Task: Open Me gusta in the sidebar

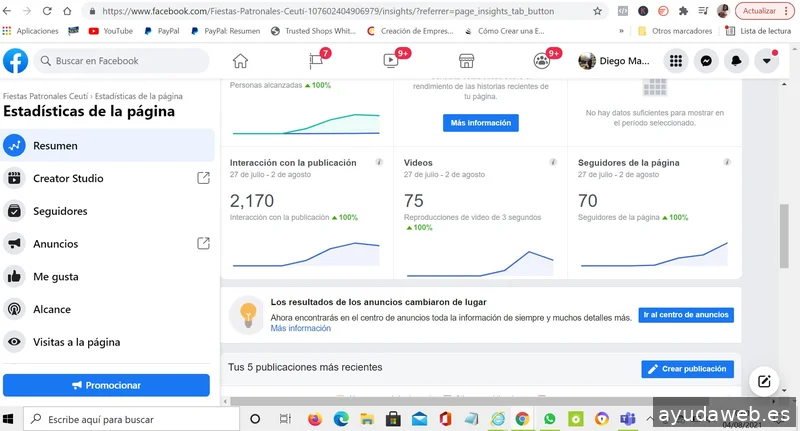Action: click(107, 276)
